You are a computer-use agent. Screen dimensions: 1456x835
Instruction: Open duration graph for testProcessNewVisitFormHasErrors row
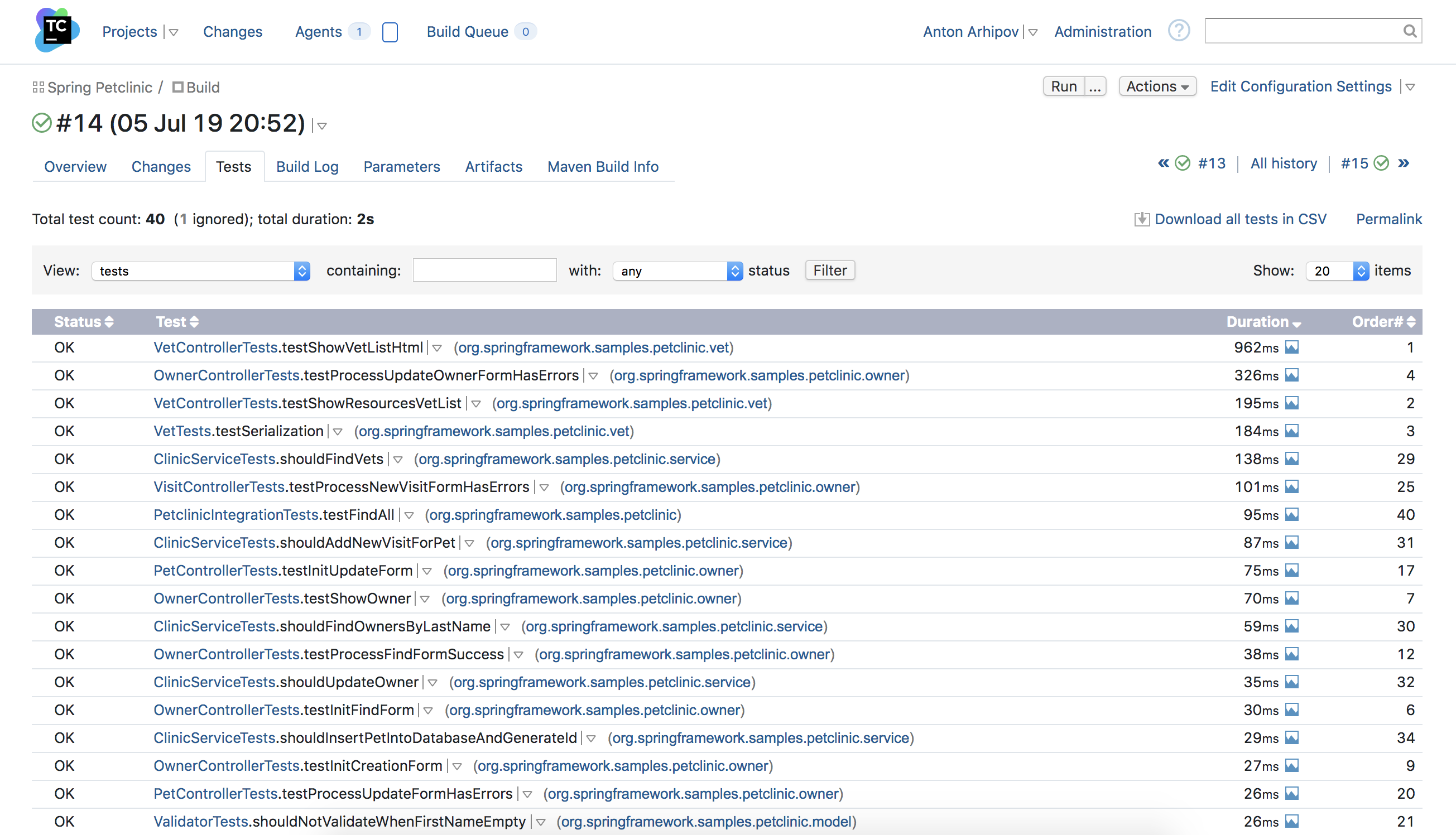1291,487
